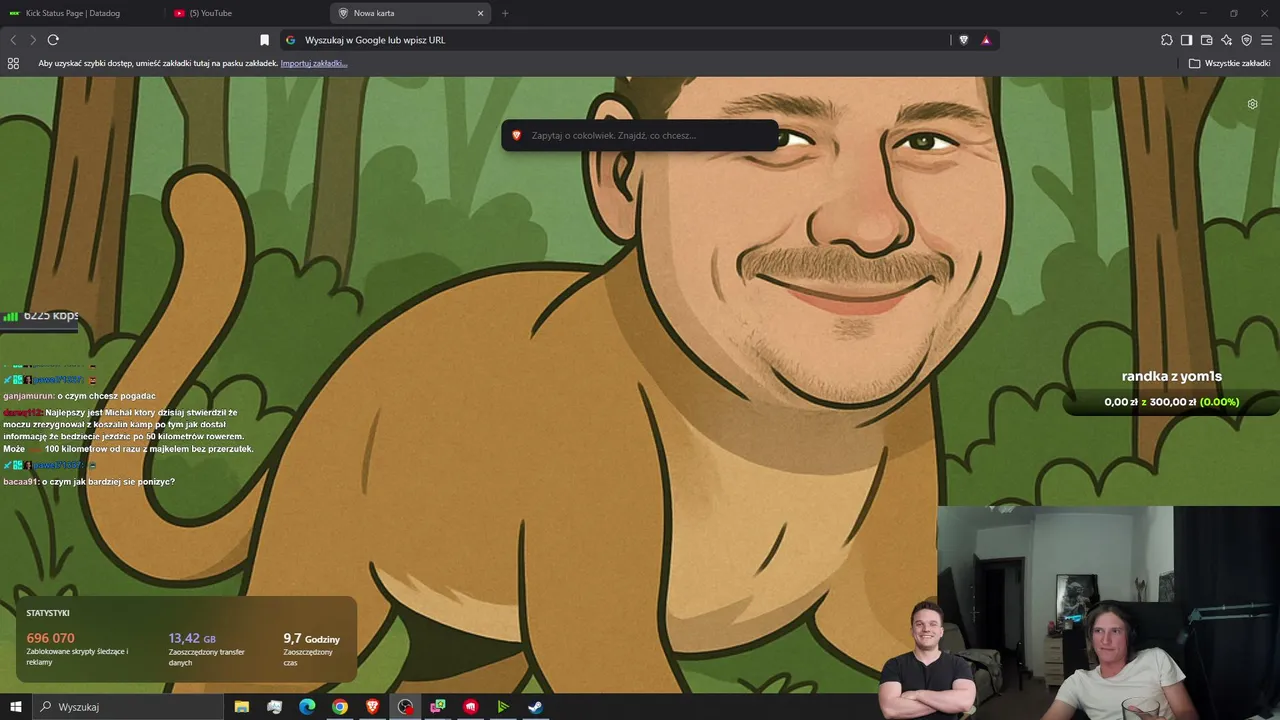Open the Brave Wallet icon
The height and width of the screenshot is (720, 1280).
coord(1206,40)
